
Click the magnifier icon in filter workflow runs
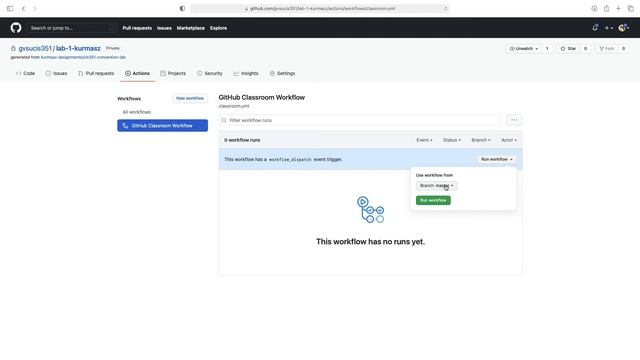pyautogui.click(x=224, y=120)
